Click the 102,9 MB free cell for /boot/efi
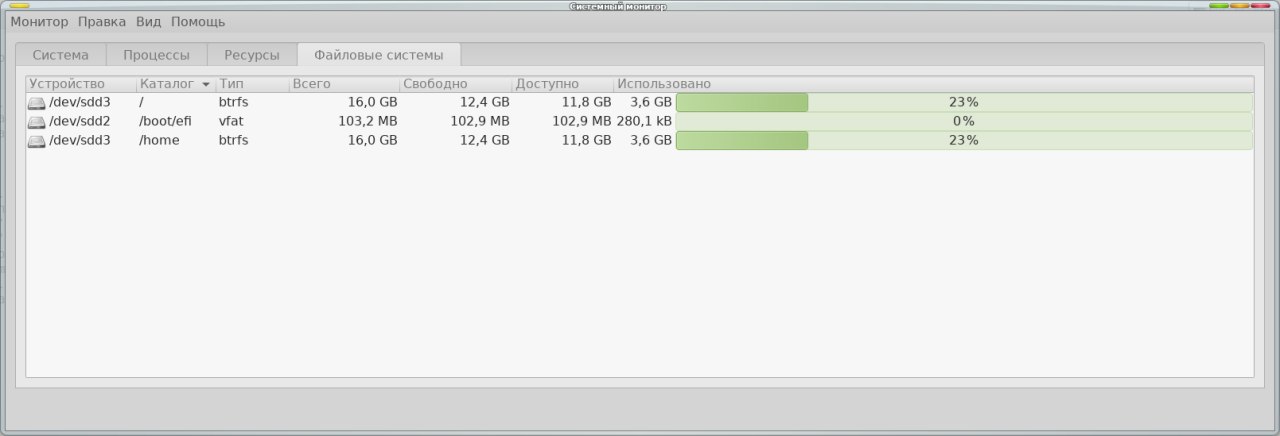This screenshot has height=436, width=1280. coord(479,121)
